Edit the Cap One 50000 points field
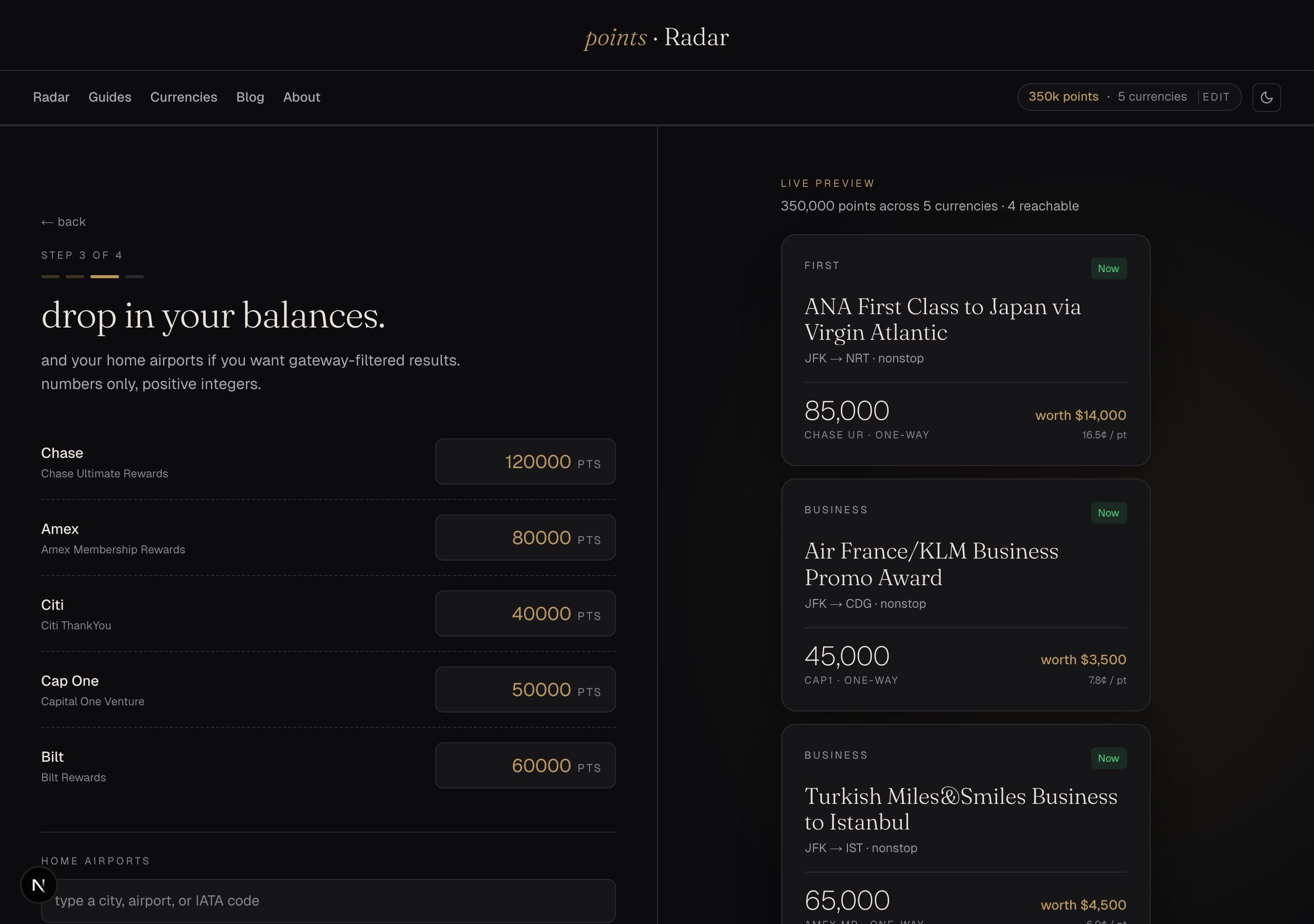Image resolution: width=1314 pixels, height=924 pixels. [x=526, y=689]
